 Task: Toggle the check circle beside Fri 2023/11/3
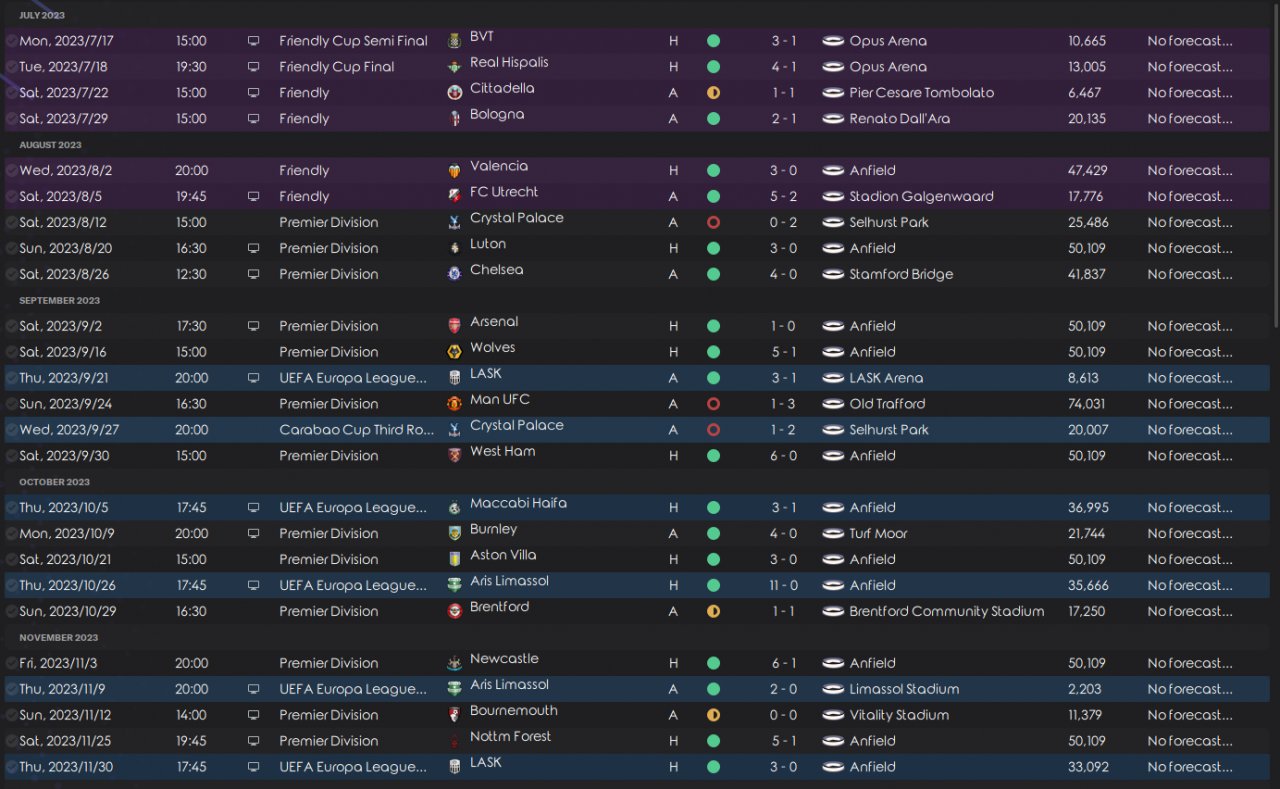[11, 663]
